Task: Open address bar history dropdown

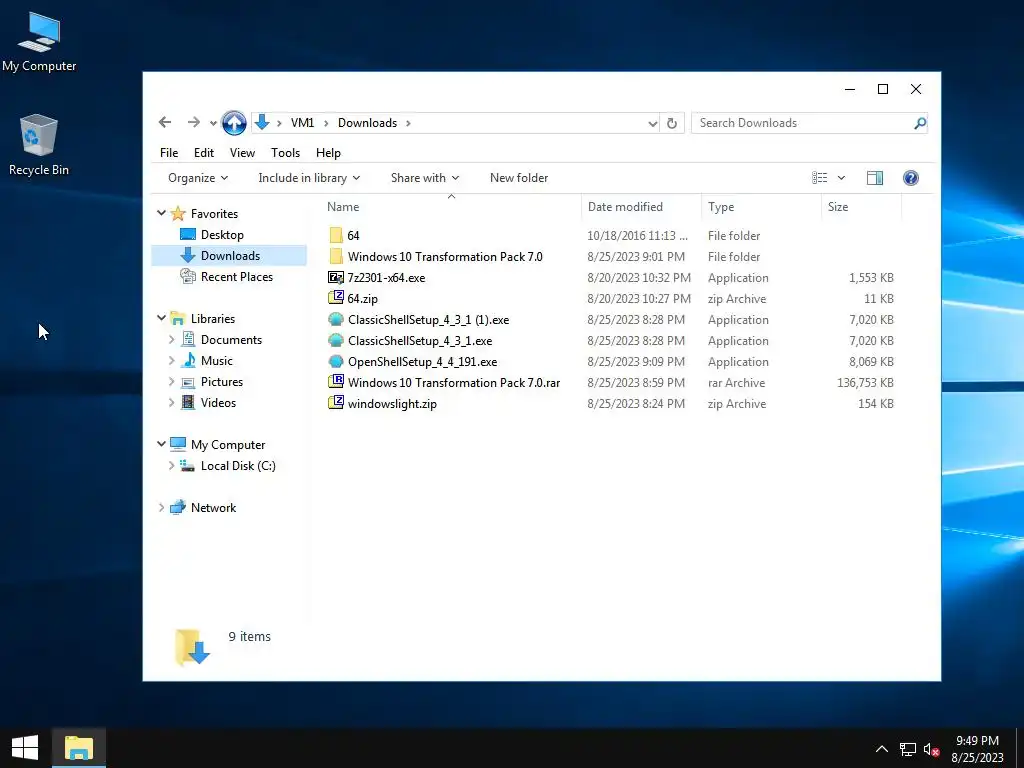Action: point(652,123)
